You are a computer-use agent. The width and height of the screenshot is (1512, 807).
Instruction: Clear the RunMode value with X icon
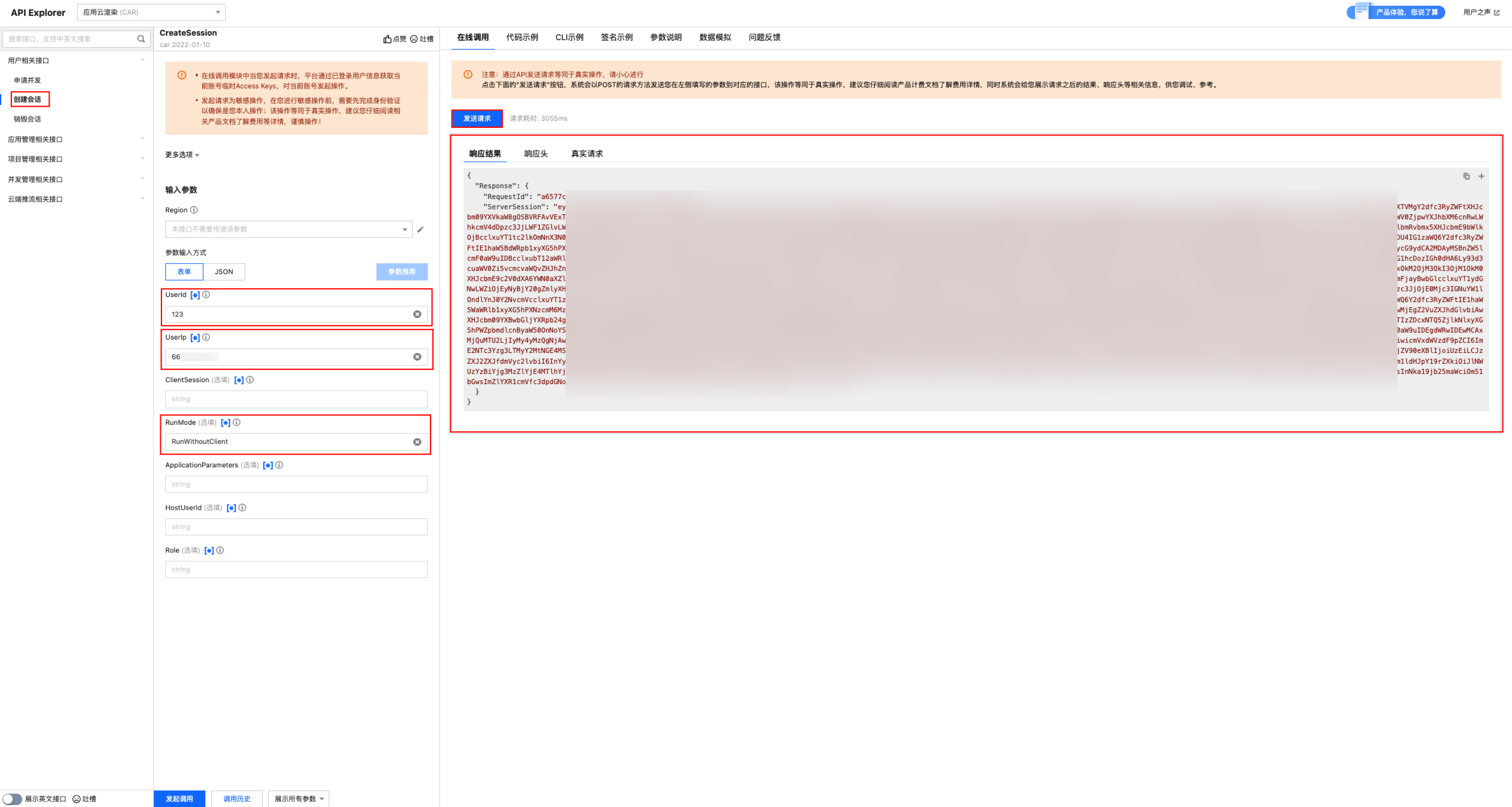pyautogui.click(x=417, y=442)
